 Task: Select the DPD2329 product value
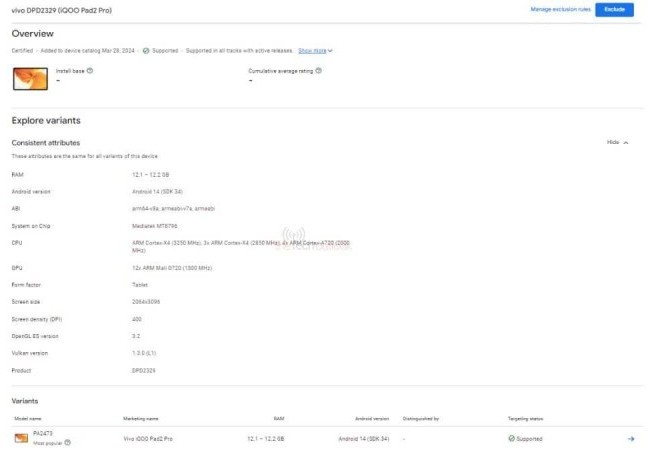143,370
